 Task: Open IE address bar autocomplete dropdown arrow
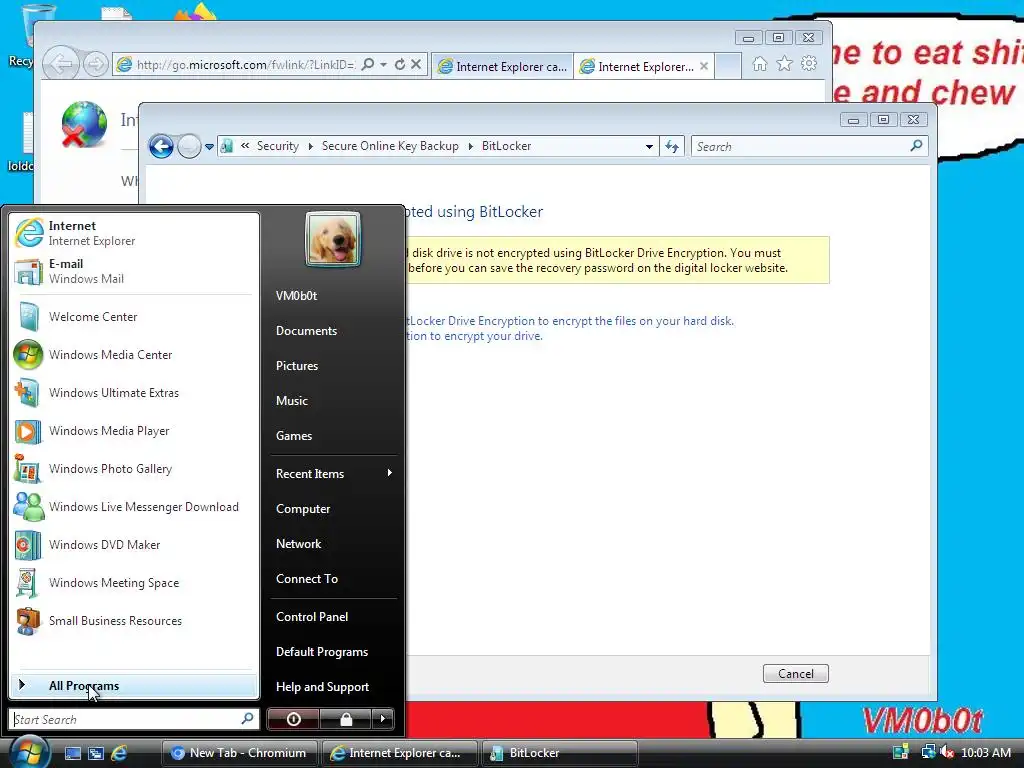point(383,64)
